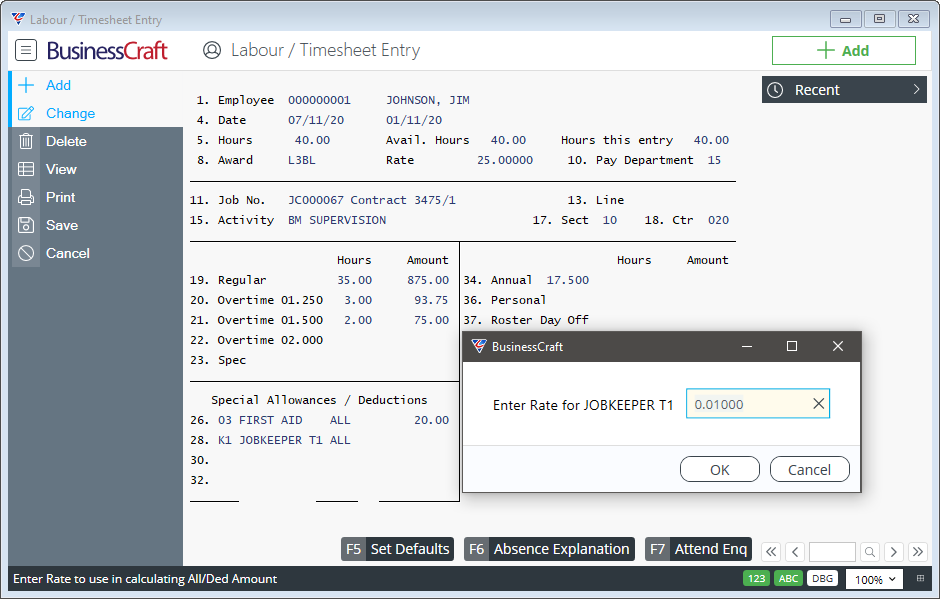The image size is (940, 599).
Task: Go to next record arrow
Action: (893, 552)
